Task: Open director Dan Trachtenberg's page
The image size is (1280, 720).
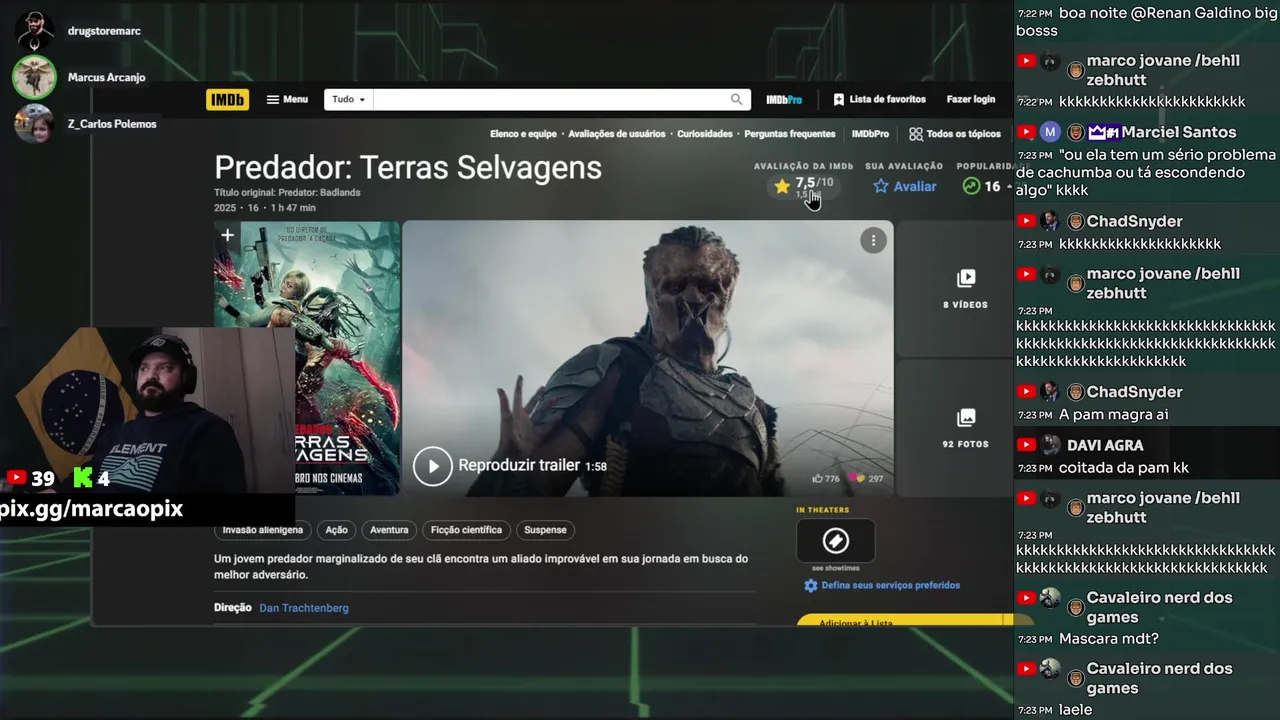Action: click(x=304, y=608)
